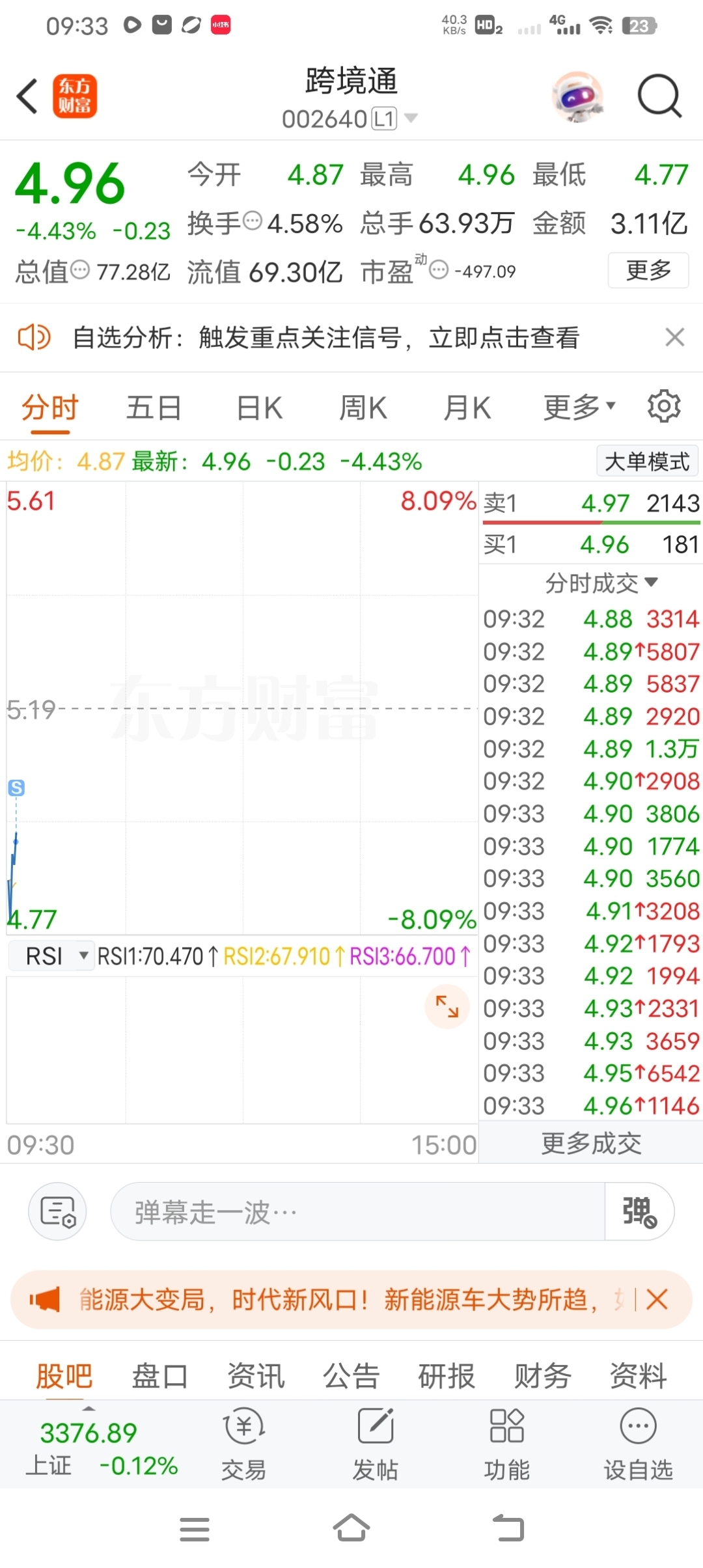Switch to the 财务 tab
The width and height of the screenshot is (703, 1568).
(543, 1376)
